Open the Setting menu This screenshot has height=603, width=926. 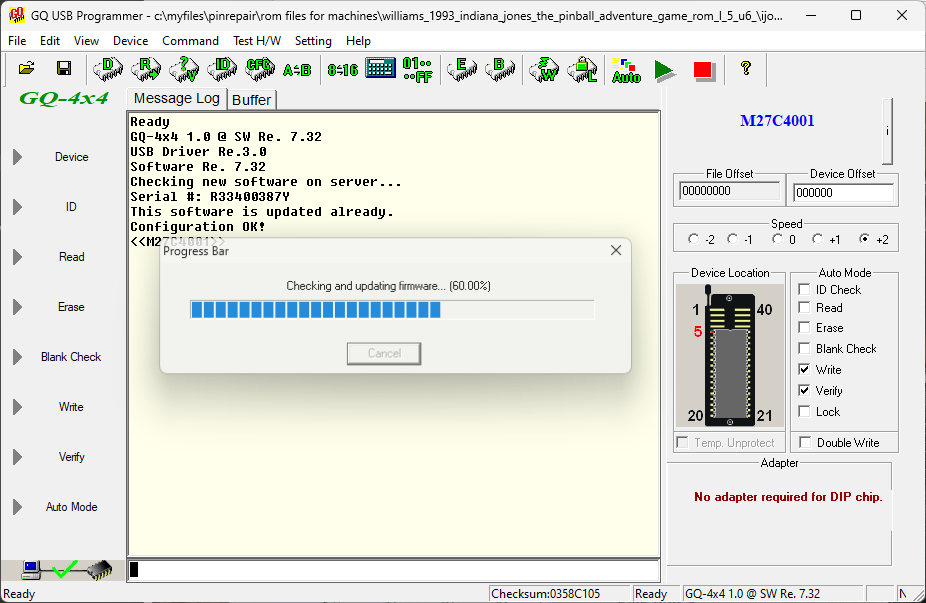click(x=313, y=41)
